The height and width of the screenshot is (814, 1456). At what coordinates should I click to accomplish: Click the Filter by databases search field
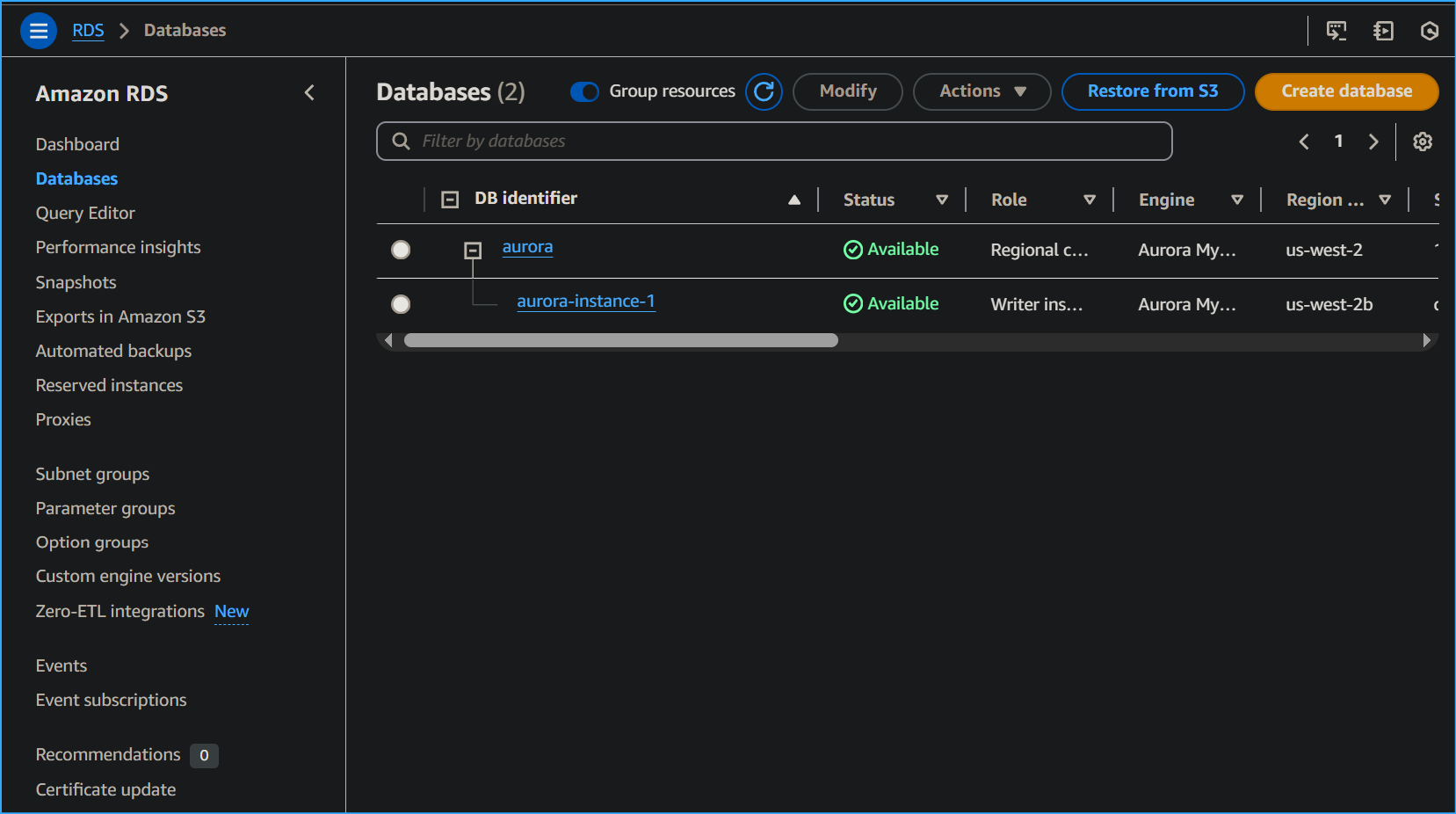point(774,142)
